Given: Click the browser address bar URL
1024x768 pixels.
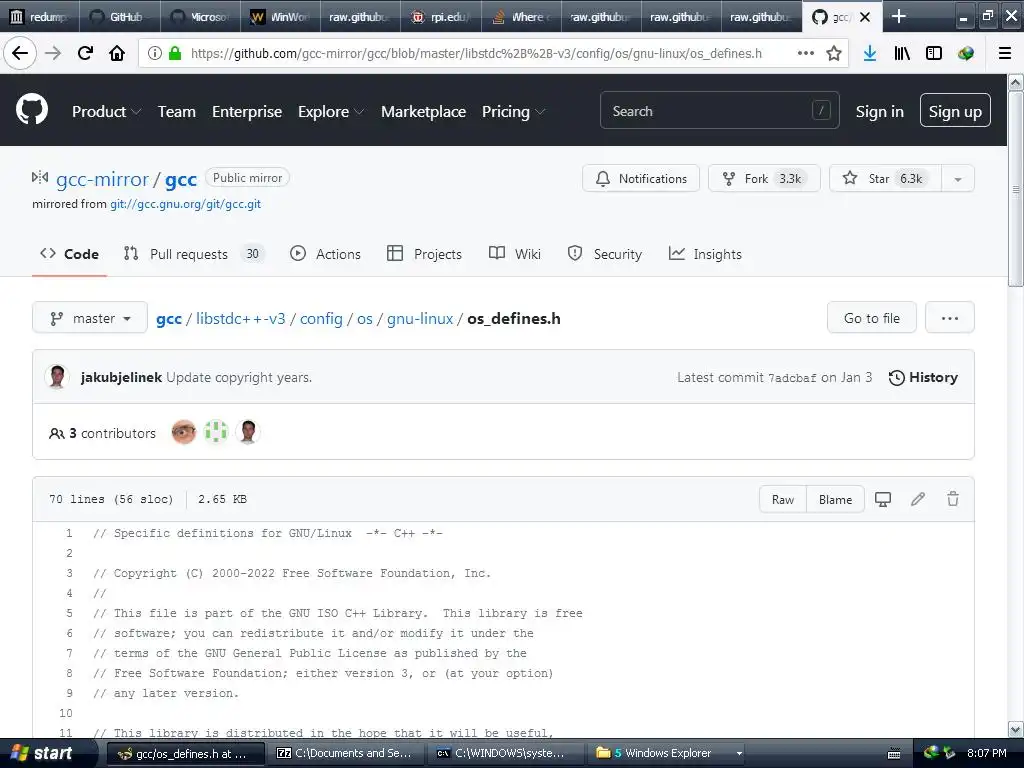Looking at the screenshot, I should click(476, 54).
